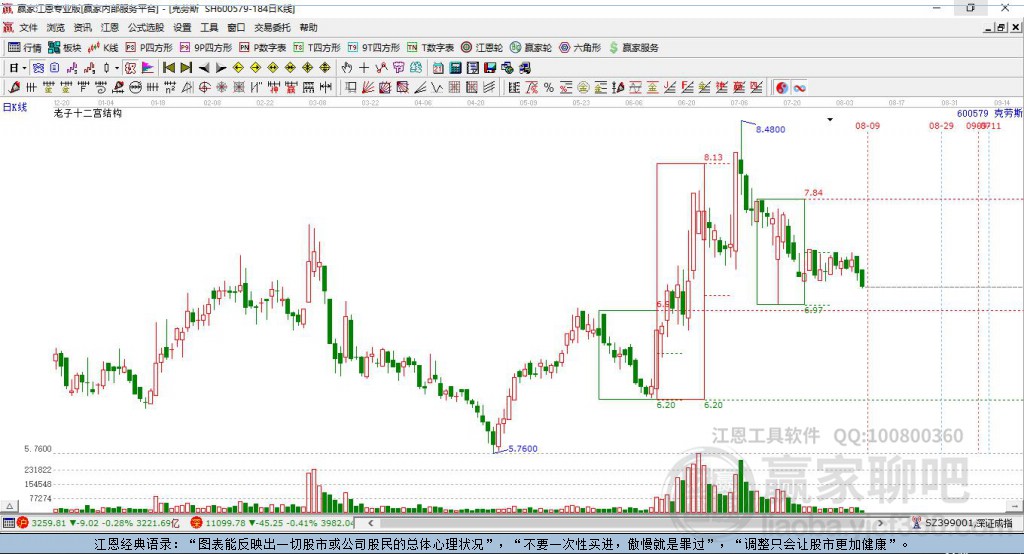Open the 交易委托 menu
The height and width of the screenshot is (554, 1024).
[272, 27]
